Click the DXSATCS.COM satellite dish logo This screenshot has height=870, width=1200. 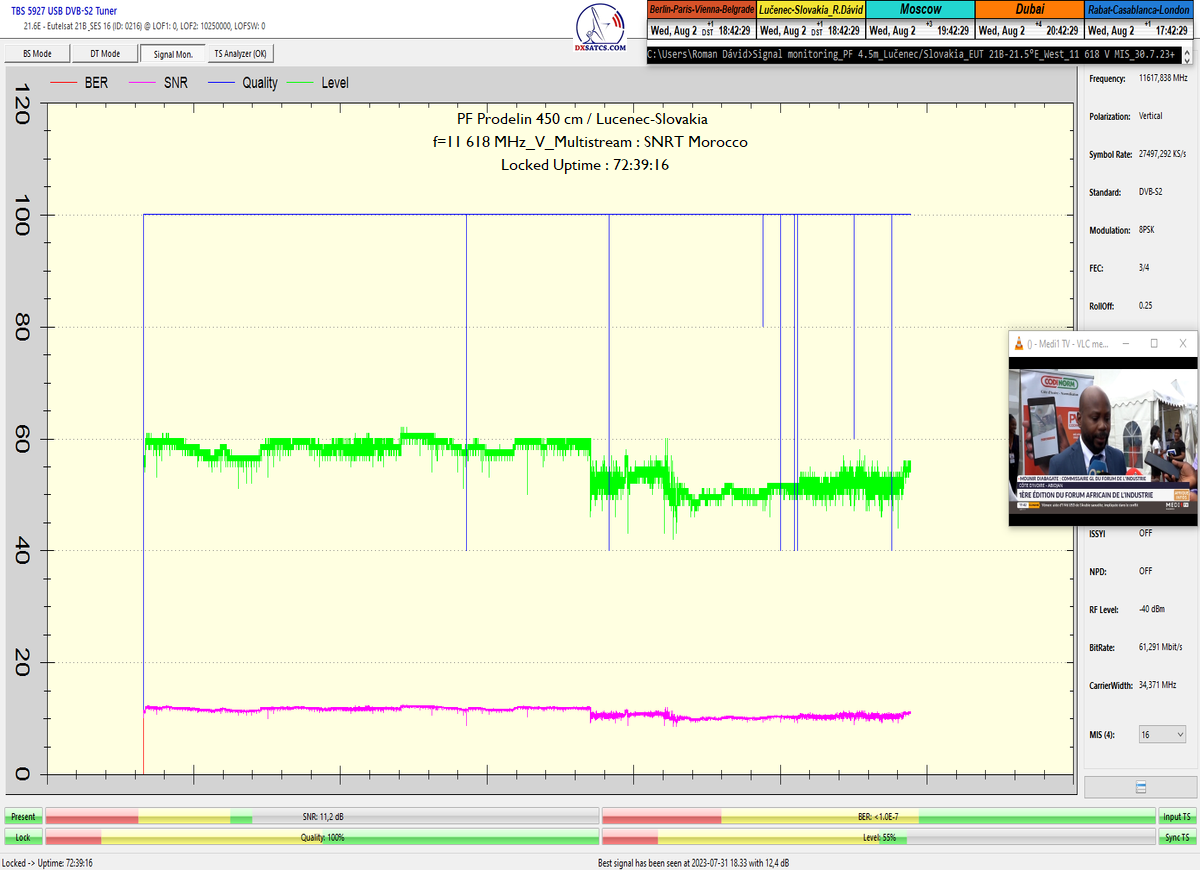[x=601, y=27]
